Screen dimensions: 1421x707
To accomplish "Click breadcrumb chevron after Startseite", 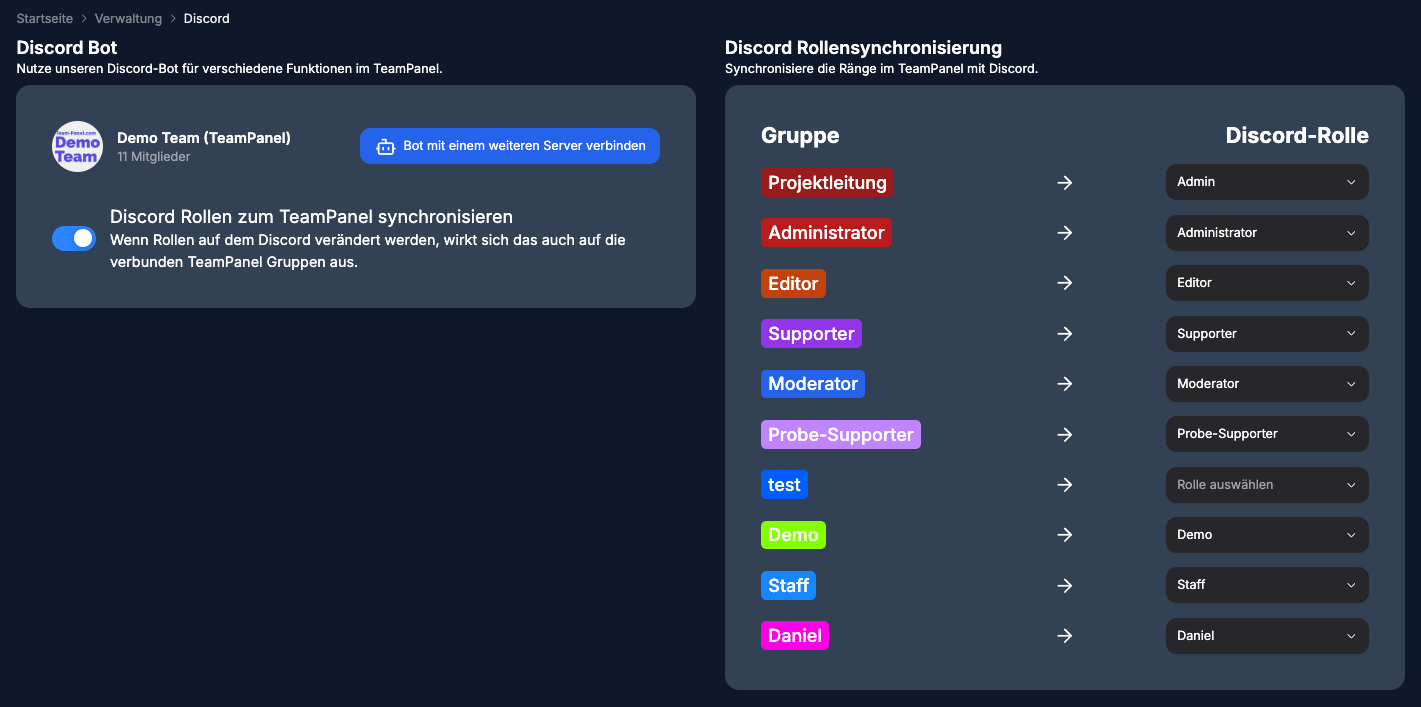I will click(x=84, y=19).
